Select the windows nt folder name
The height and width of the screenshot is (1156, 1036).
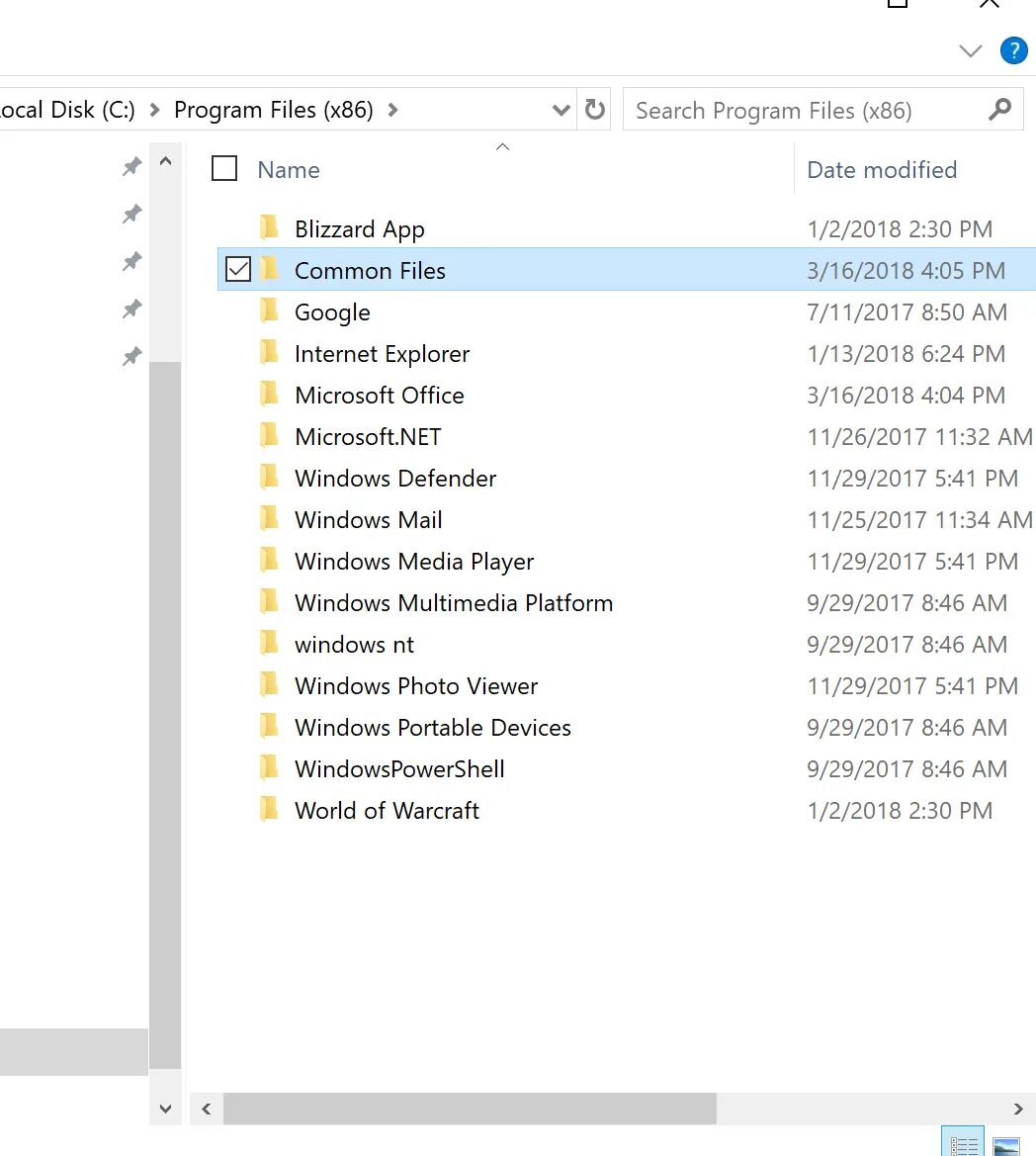click(355, 645)
